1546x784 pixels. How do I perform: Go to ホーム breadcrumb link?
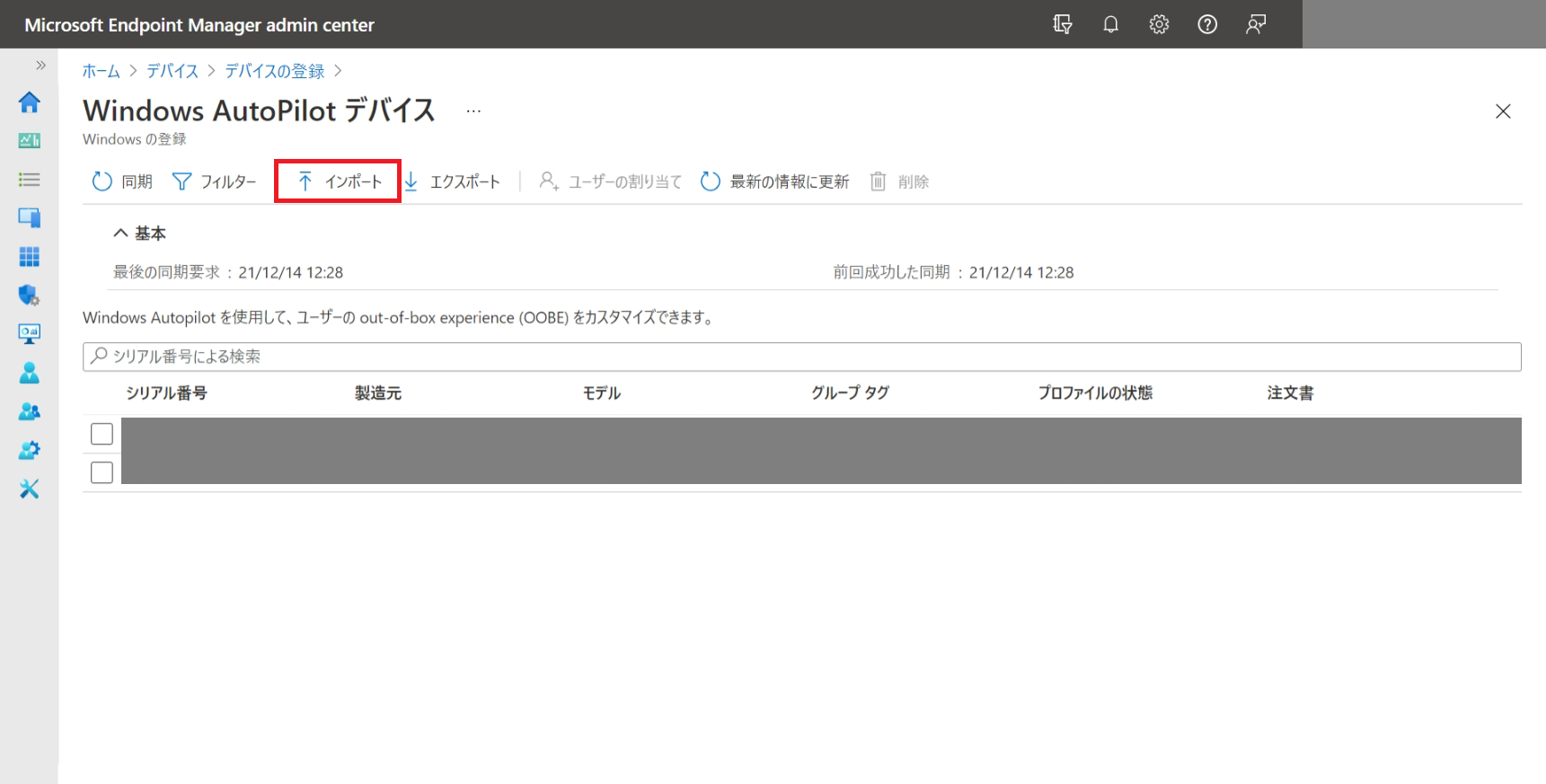pyautogui.click(x=102, y=71)
